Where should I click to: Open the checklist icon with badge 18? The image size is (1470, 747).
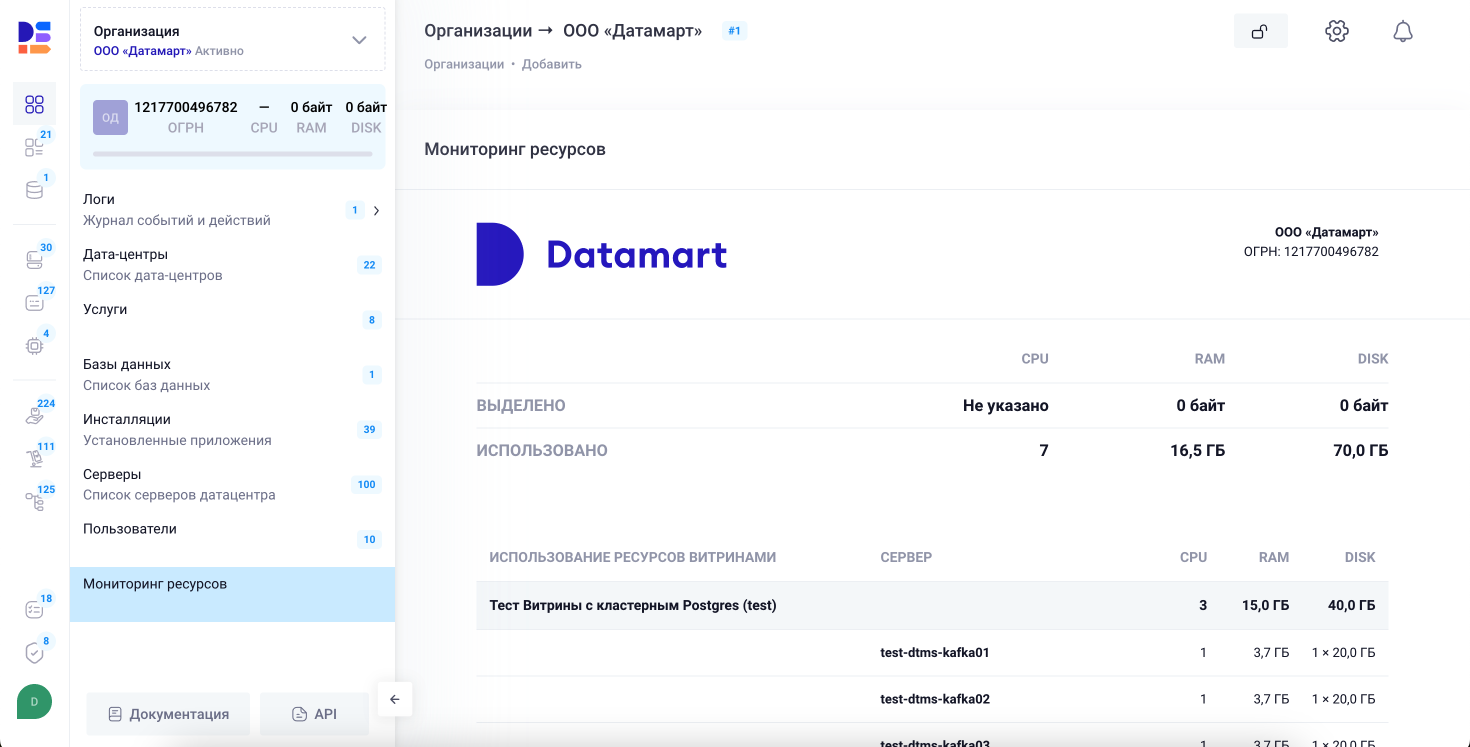34,610
